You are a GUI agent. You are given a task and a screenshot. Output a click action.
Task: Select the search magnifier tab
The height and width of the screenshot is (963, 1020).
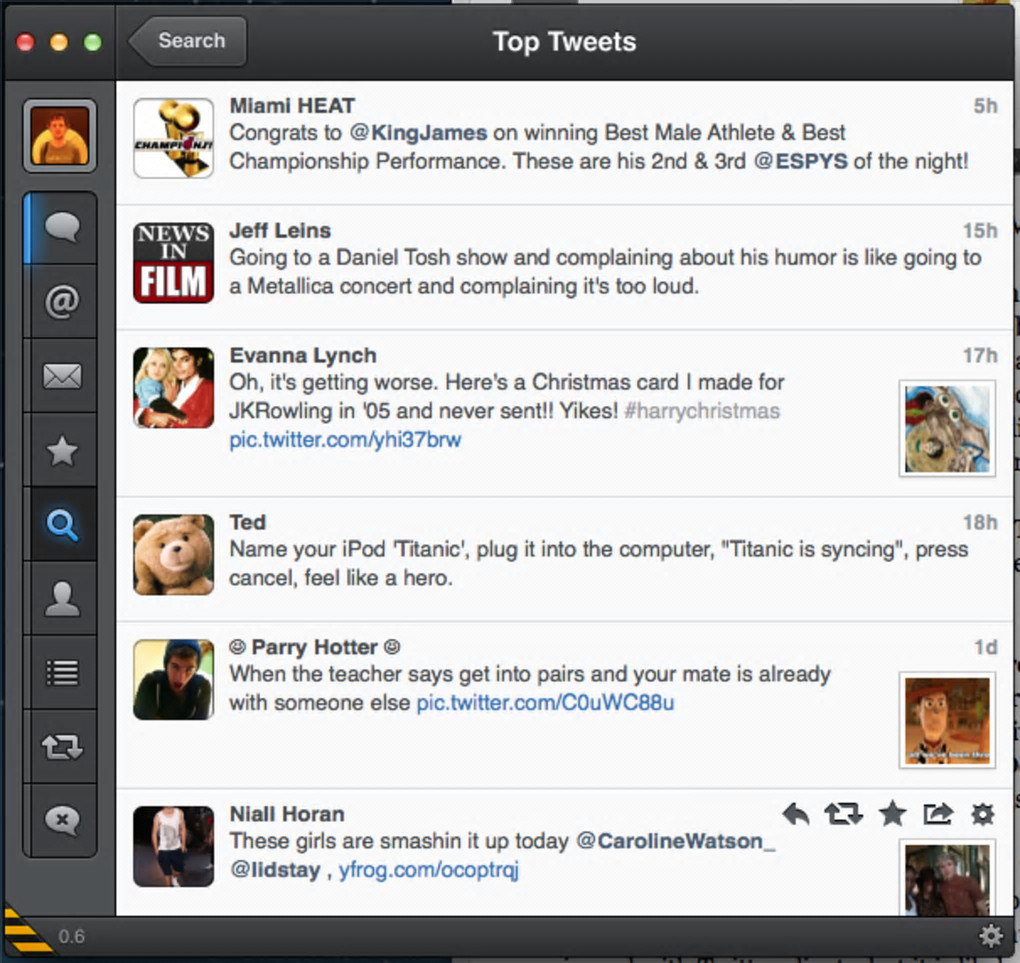[61, 524]
